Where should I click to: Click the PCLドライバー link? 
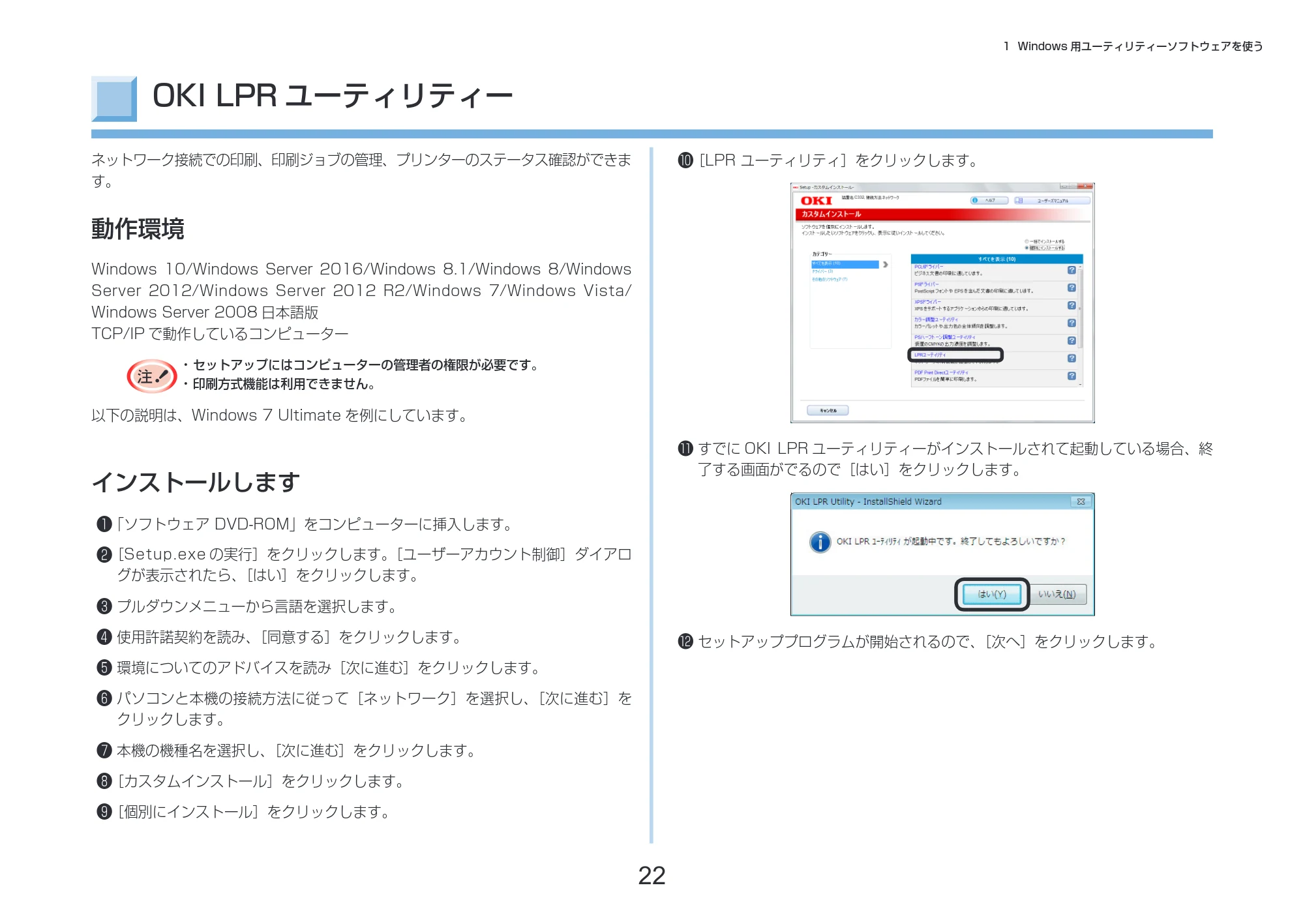coord(929,267)
